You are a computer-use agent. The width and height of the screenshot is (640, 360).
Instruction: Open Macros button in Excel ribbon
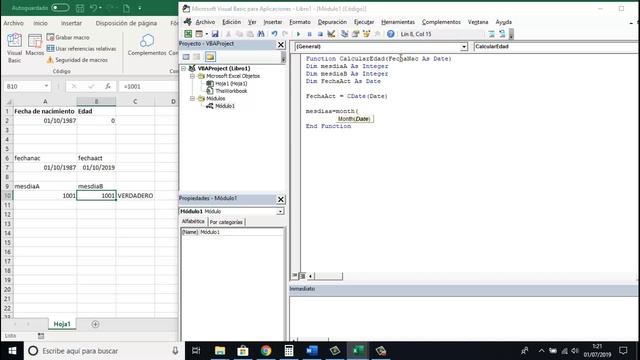point(35,45)
